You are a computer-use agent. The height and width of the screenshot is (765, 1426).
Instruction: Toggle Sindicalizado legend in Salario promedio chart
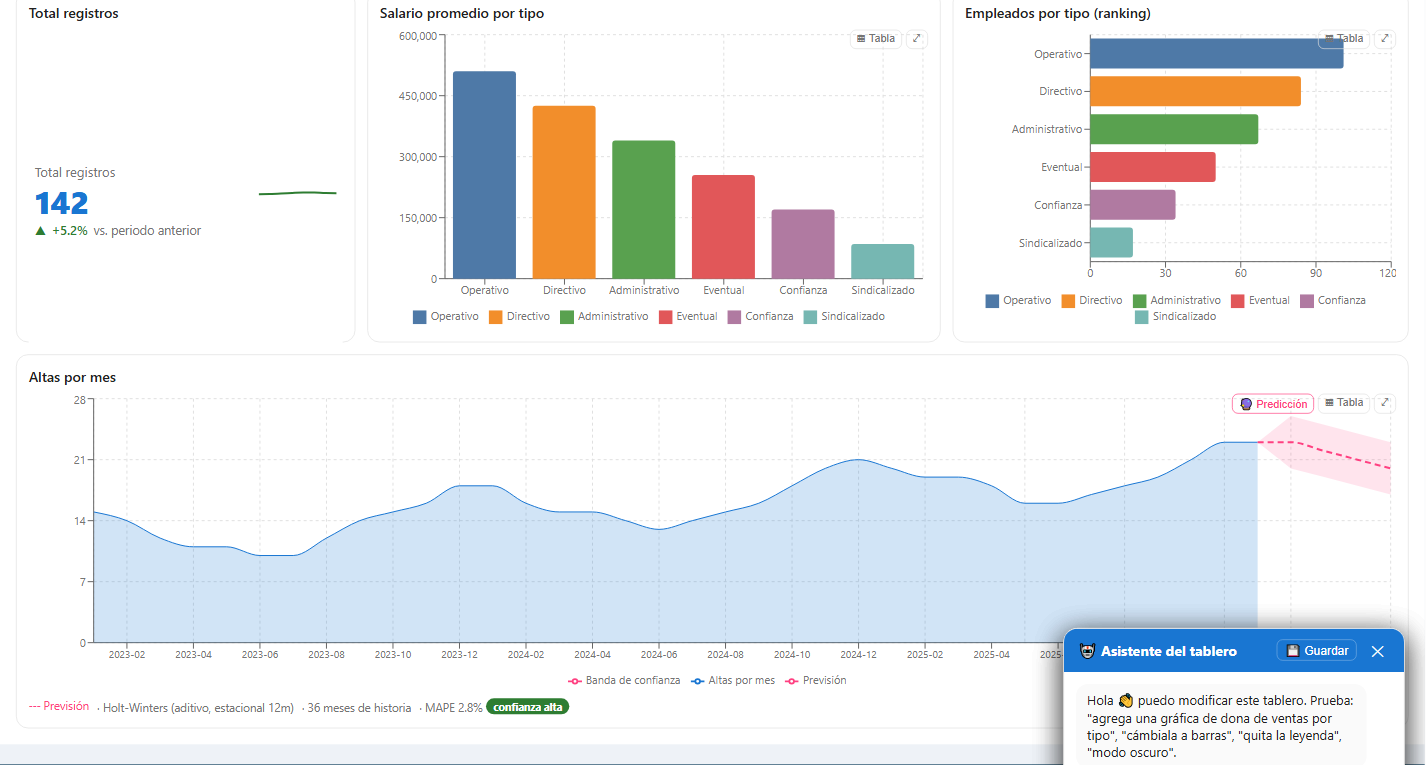click(844, 317)
